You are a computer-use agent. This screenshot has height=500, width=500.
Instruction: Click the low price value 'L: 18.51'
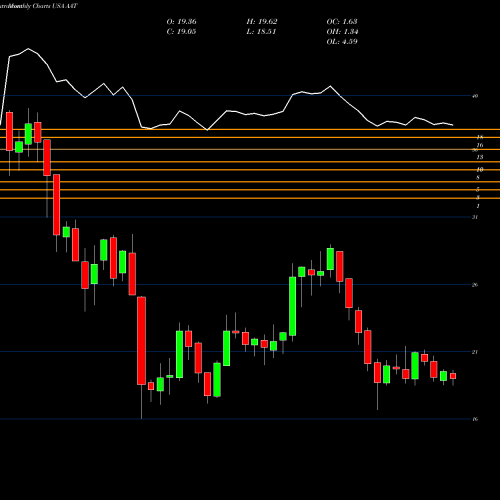262,32
